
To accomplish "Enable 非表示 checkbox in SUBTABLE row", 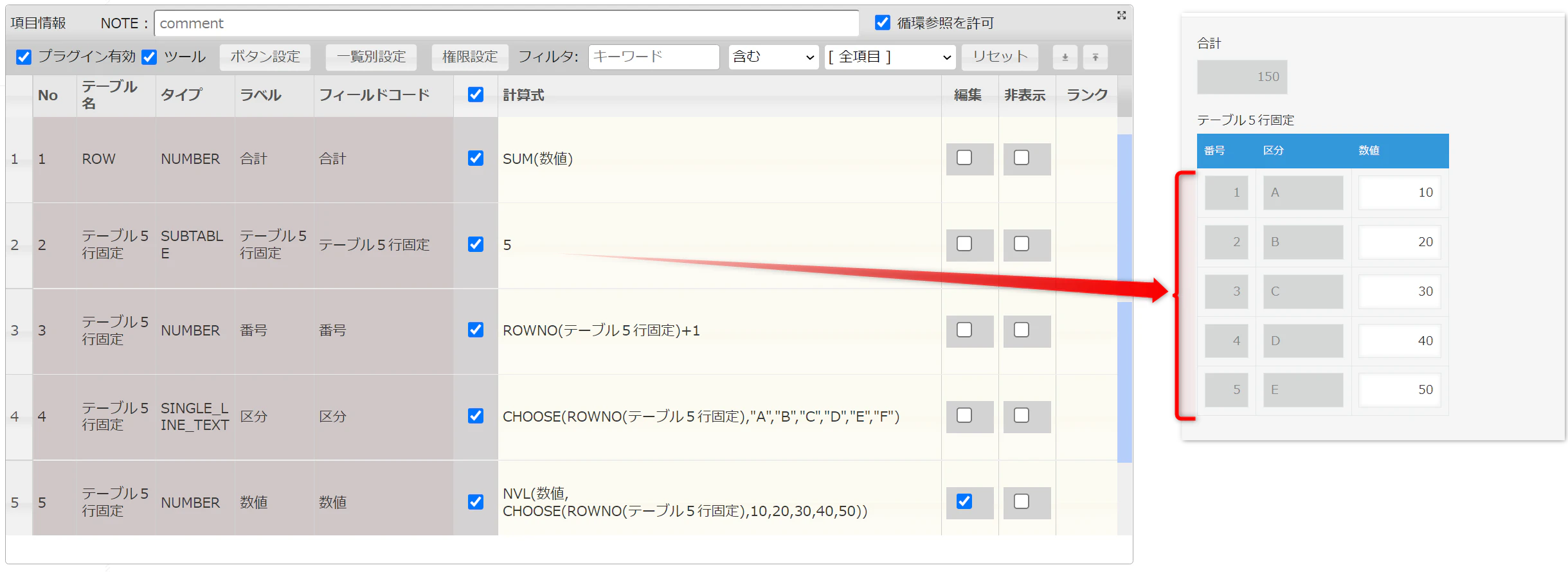I will [1022, 244].
